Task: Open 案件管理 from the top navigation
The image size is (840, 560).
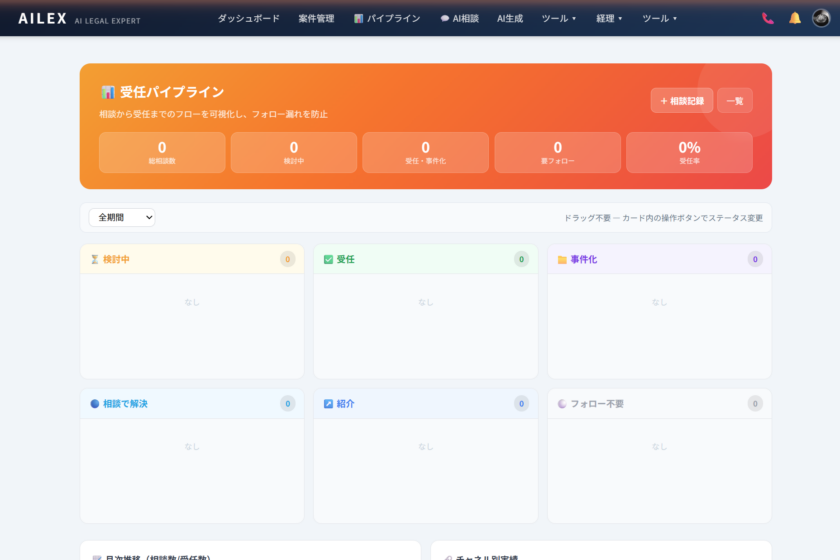Action: coord(316,18)
